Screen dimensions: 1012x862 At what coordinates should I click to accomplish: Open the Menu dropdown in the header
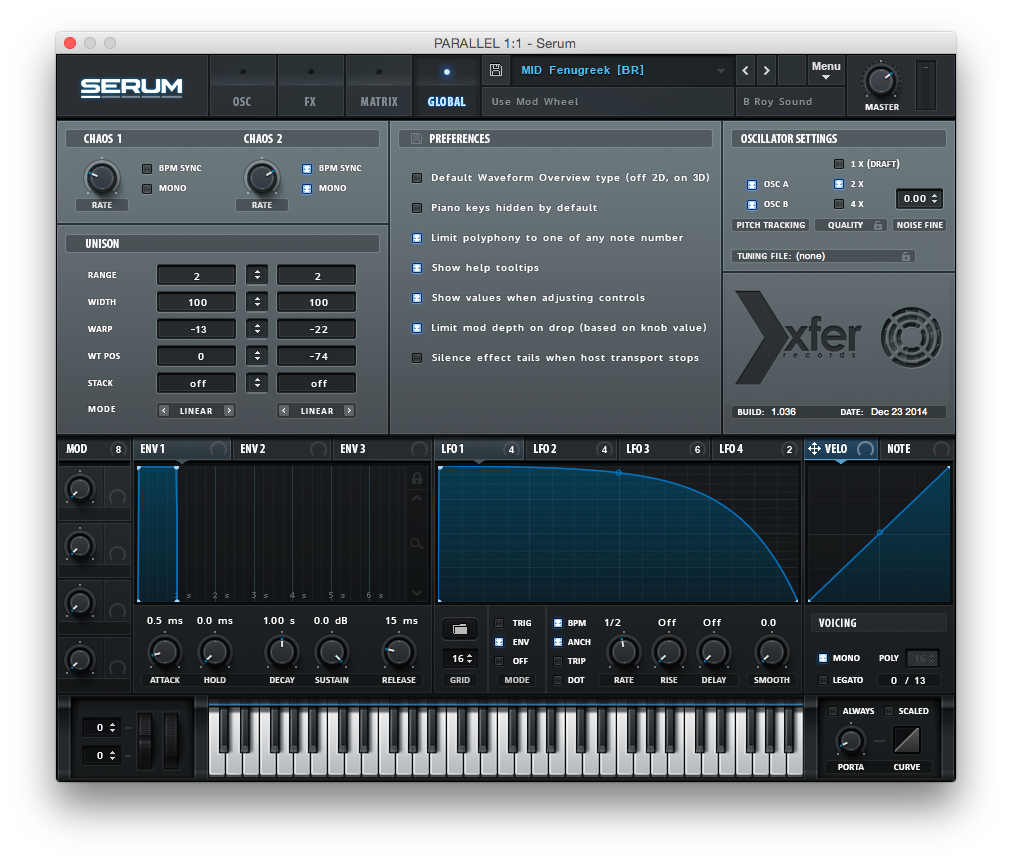point(826,66)
